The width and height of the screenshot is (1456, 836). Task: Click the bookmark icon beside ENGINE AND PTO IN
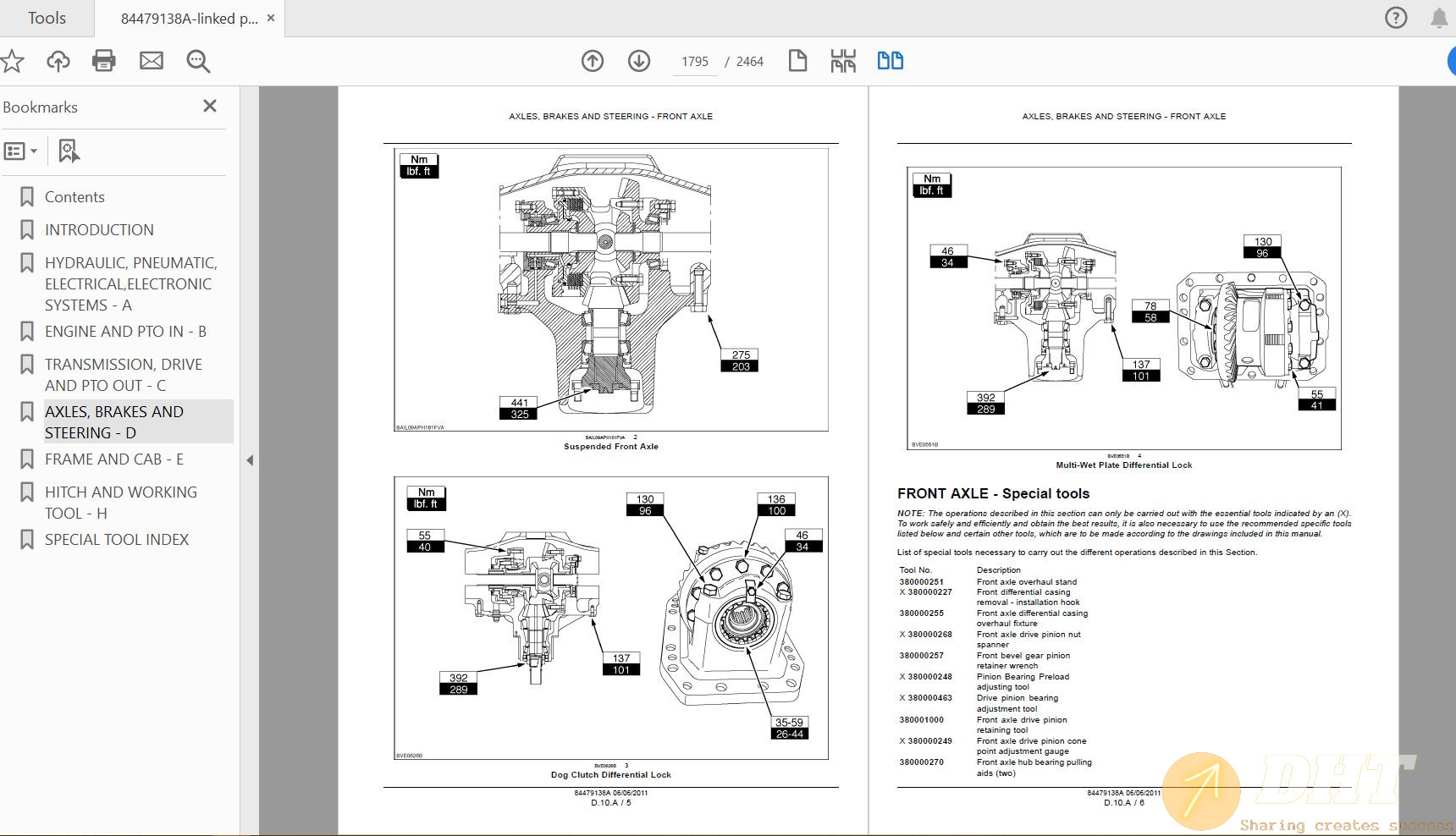(27, 332)
